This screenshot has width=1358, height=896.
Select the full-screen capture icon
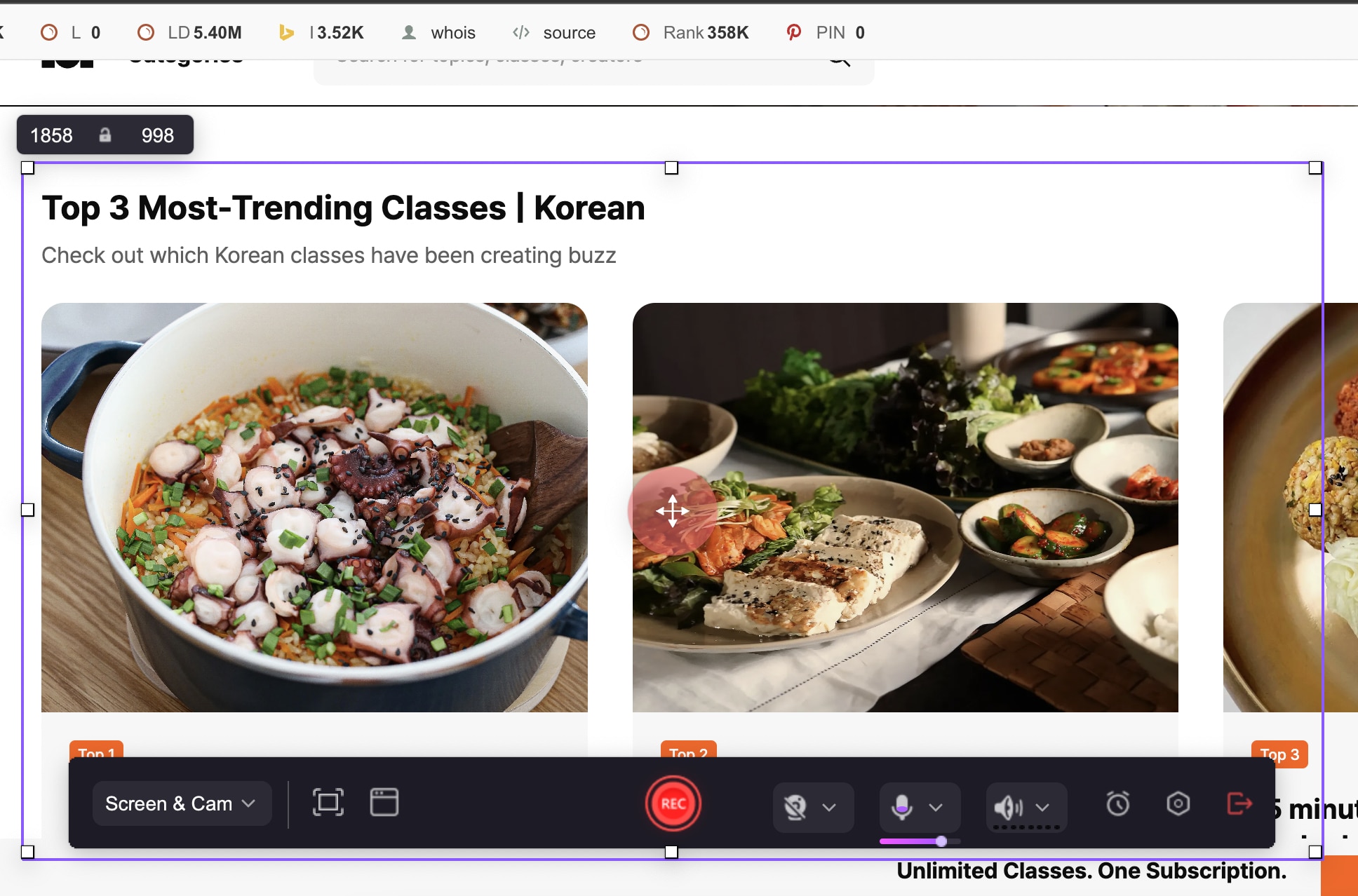coord(328,803)
